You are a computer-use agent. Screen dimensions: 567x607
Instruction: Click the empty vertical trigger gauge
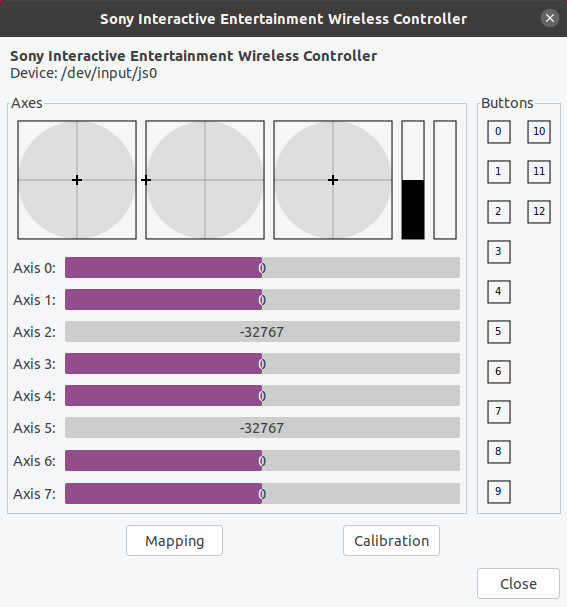[445, 180]
